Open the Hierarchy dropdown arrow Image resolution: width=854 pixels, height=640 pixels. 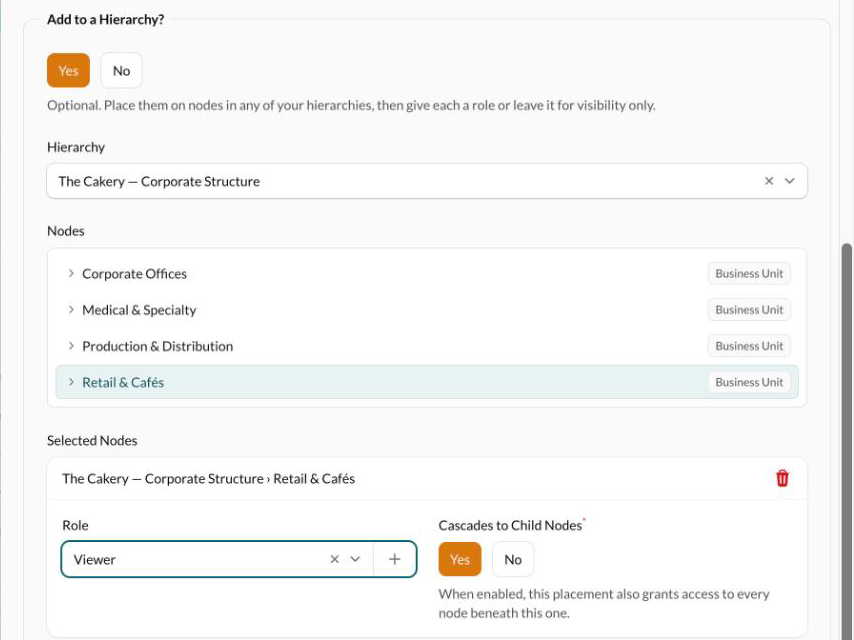[789, 181]
